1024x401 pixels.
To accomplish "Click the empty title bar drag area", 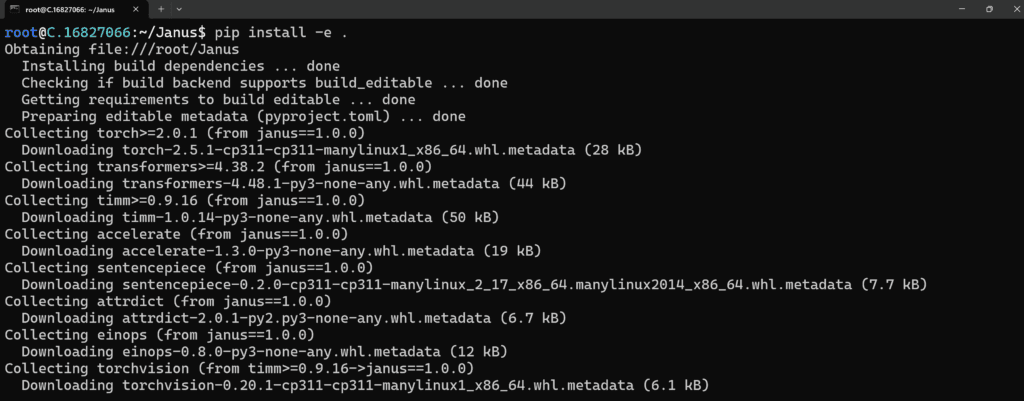I will click(x=562, y=9).
